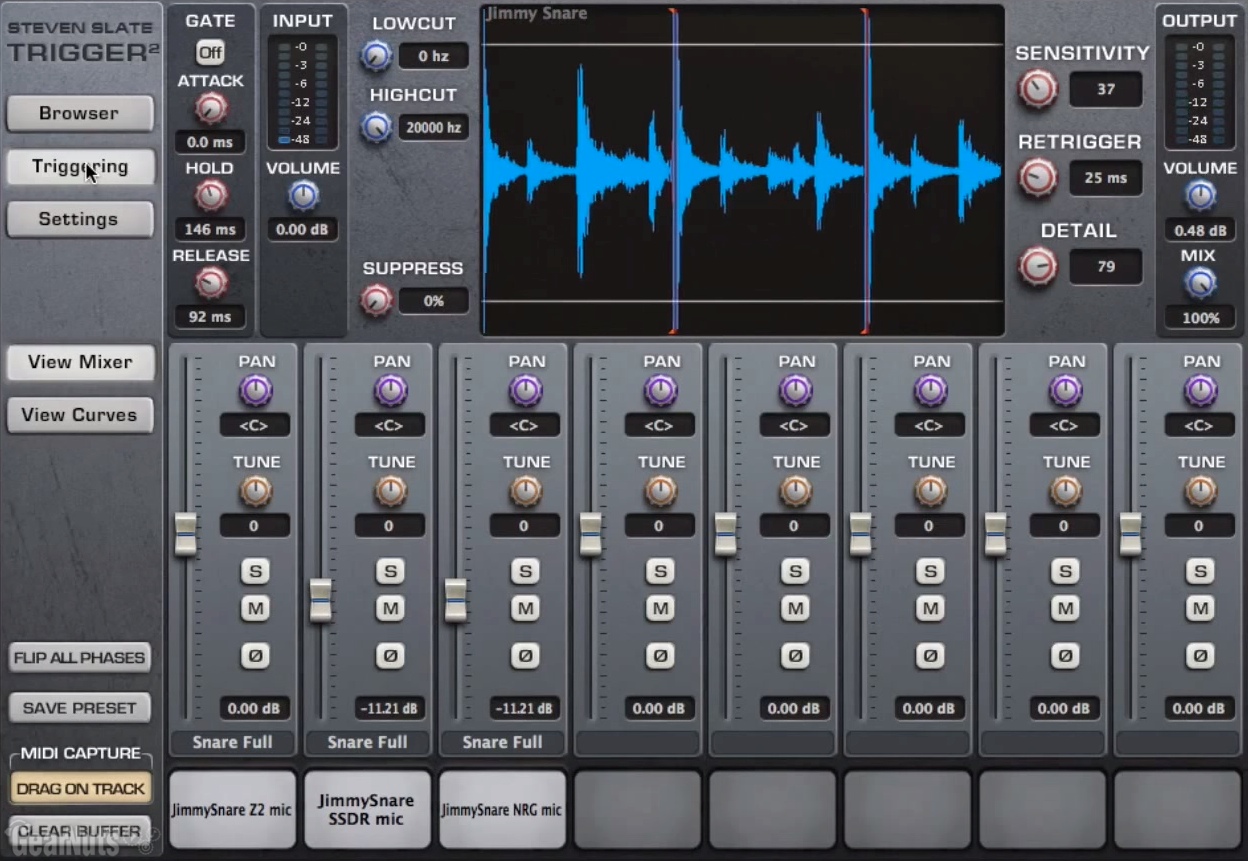This screenshot has height=861, width=1248.
Task: Flip phase on the third channel
Action: [525, 656]
